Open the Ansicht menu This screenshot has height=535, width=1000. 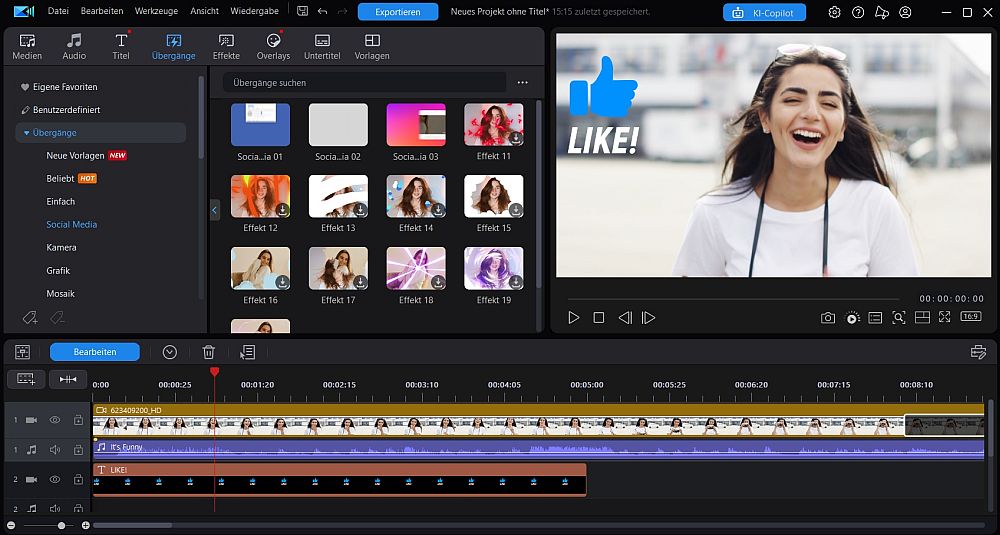tap(204, 11)
